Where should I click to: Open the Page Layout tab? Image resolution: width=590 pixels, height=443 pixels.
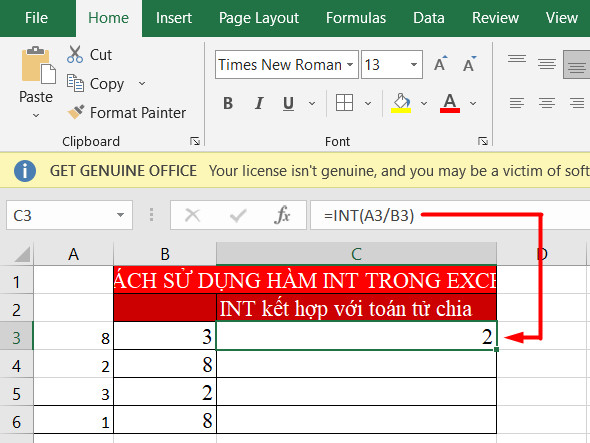(259, 18)
